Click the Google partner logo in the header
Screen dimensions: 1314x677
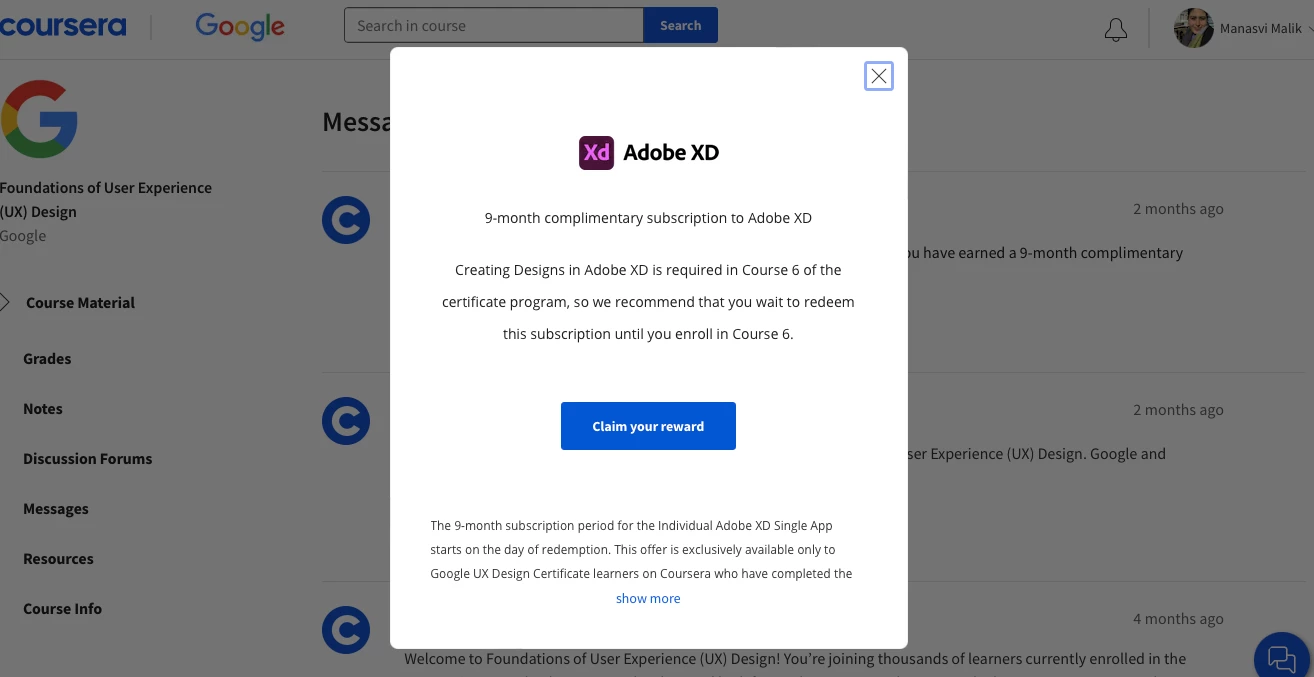coord(240,27)
